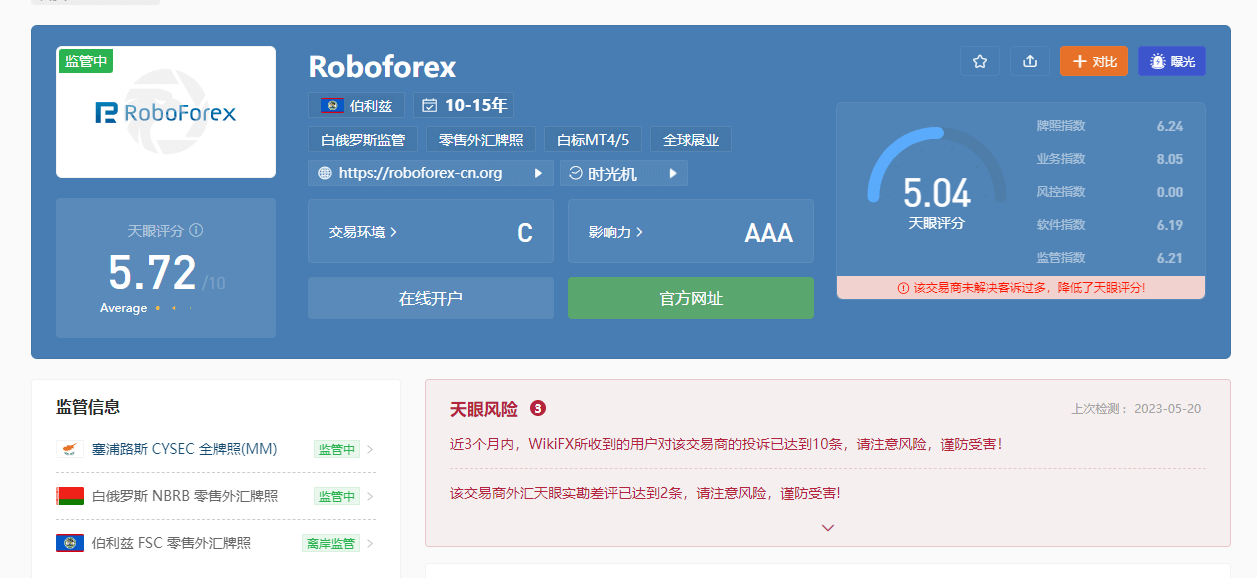Expand the CYSEC row chevron

tap(370, 449)
